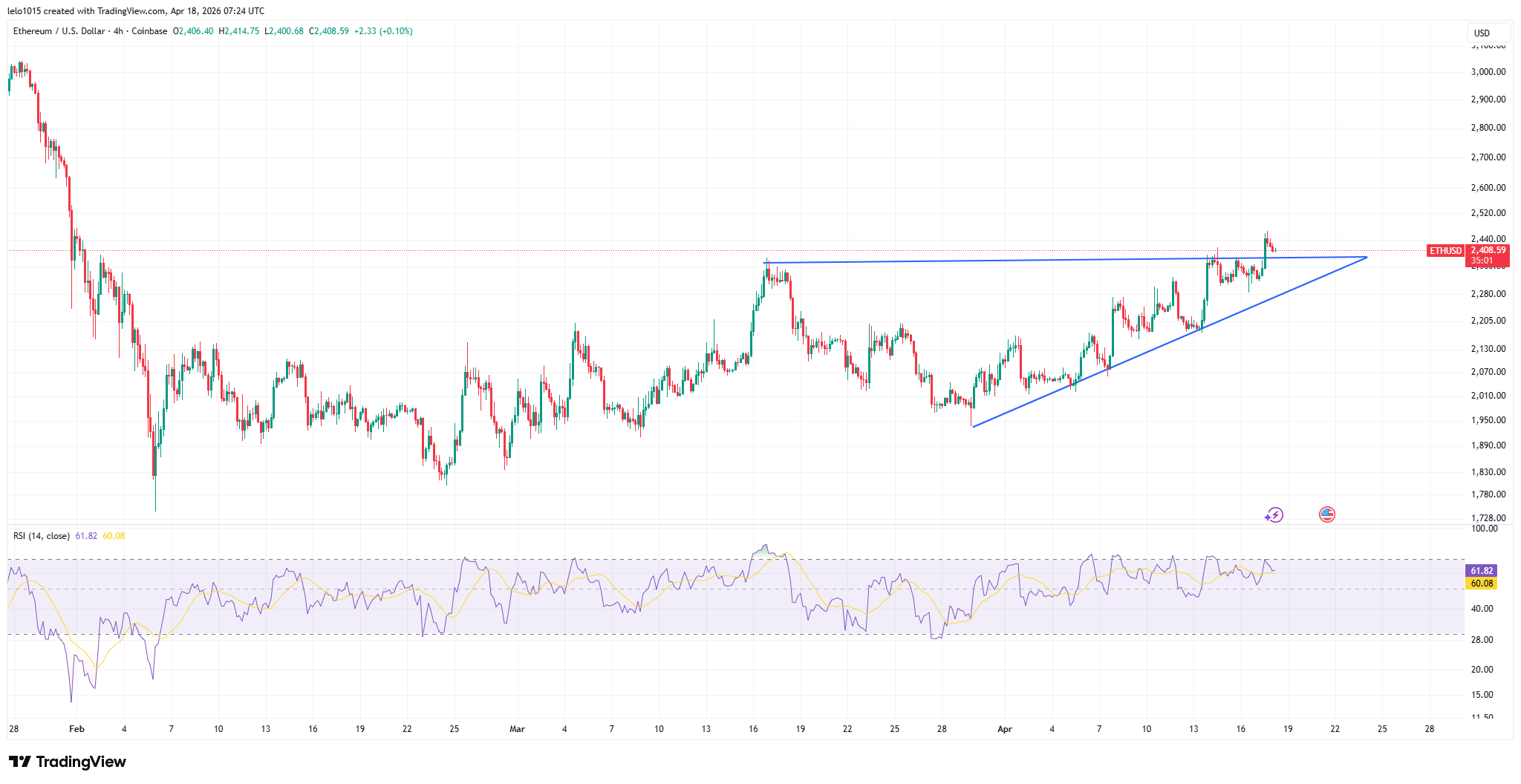The height and width of the screenshot is (784, 1521).
Task: Click the Feb label on time axis
Action: 76,729
